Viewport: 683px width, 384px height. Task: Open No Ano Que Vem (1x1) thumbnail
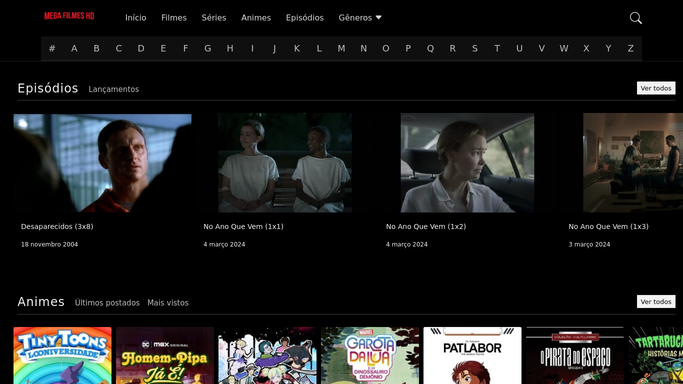tap(285, 163)
